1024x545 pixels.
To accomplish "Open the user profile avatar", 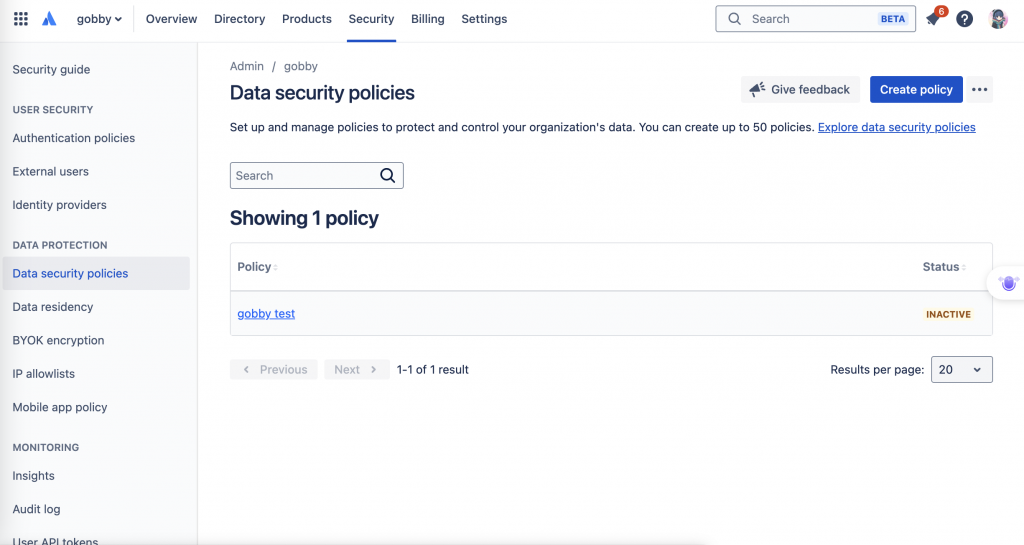I will coord(997,19).
